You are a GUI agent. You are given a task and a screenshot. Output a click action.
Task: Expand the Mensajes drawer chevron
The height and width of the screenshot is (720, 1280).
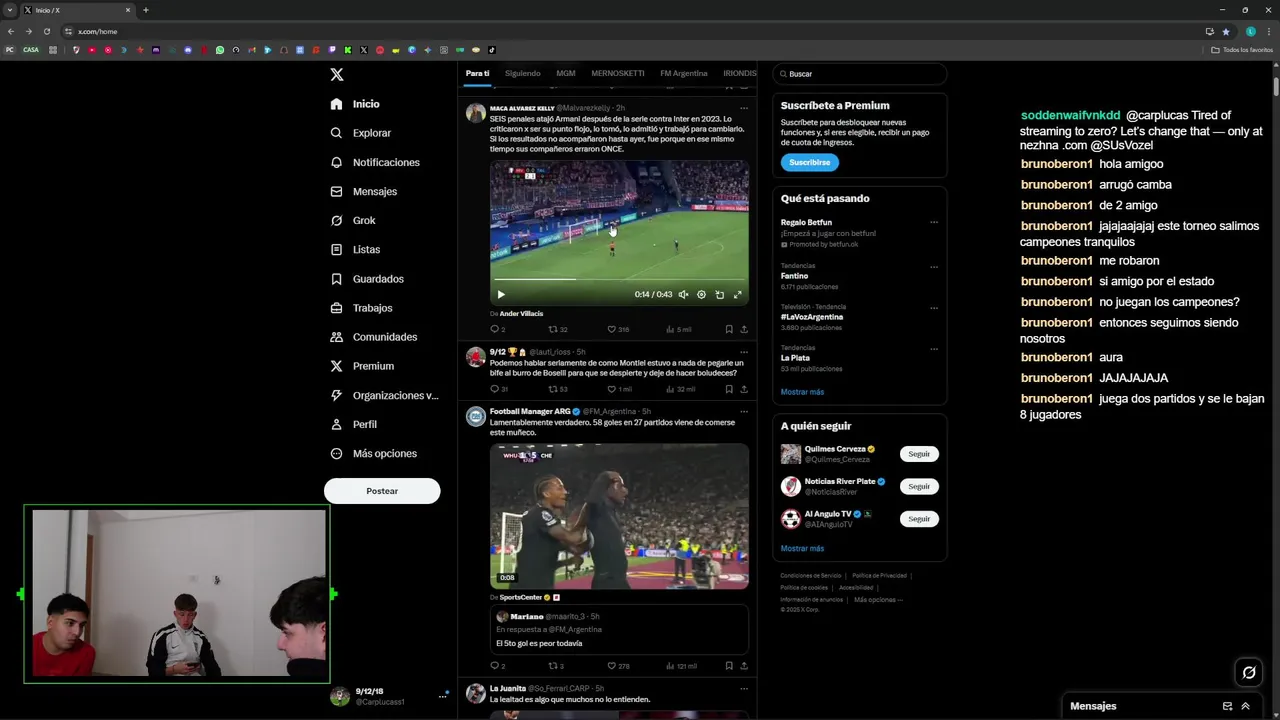point(1245,706)
